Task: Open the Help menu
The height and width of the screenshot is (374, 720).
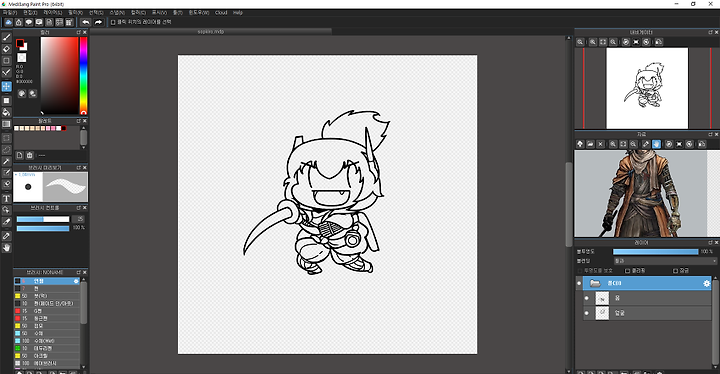Action: tap(238, 13)
